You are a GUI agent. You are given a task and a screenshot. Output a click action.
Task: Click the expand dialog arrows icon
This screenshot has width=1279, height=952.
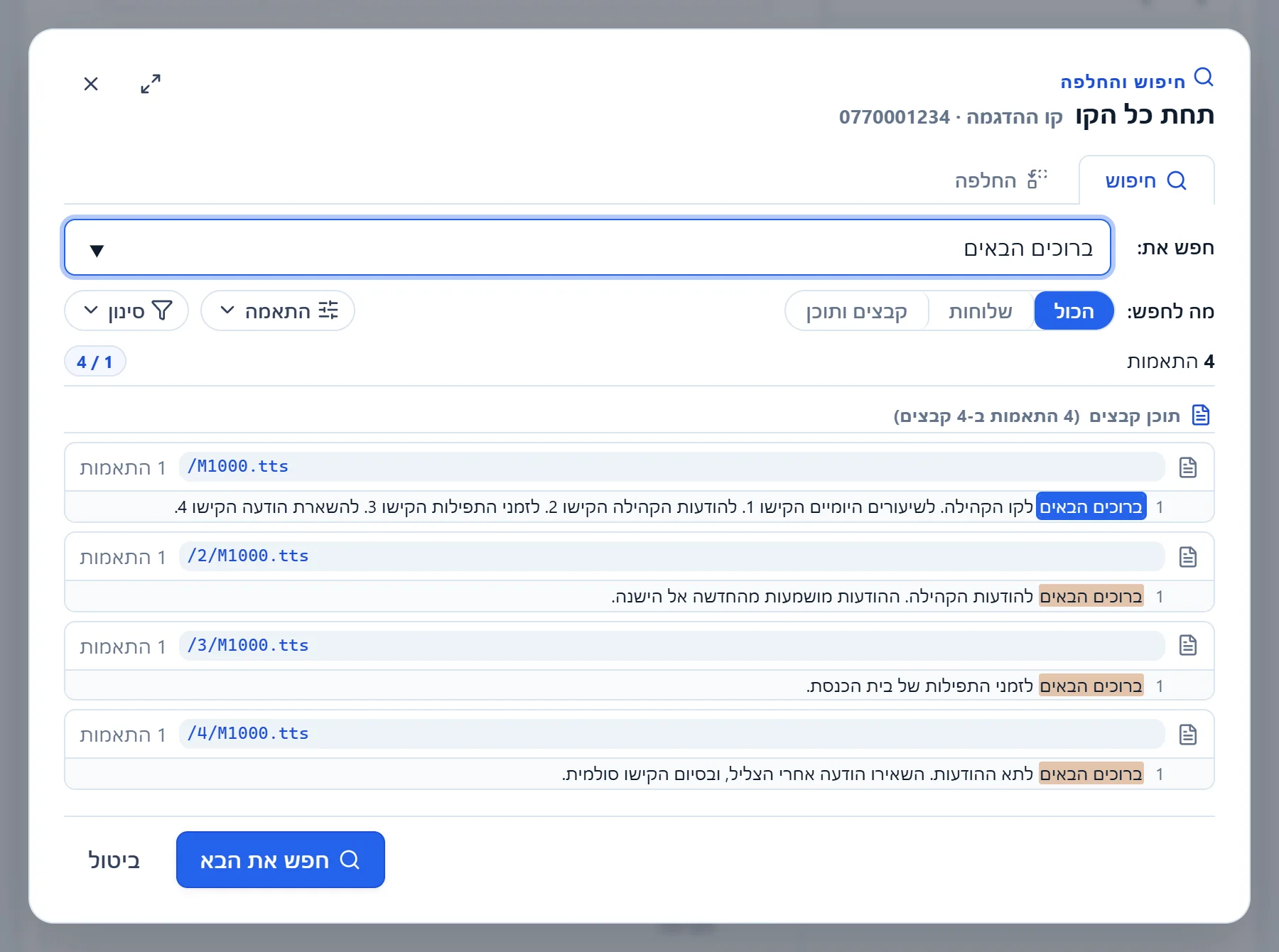point(151,84)
